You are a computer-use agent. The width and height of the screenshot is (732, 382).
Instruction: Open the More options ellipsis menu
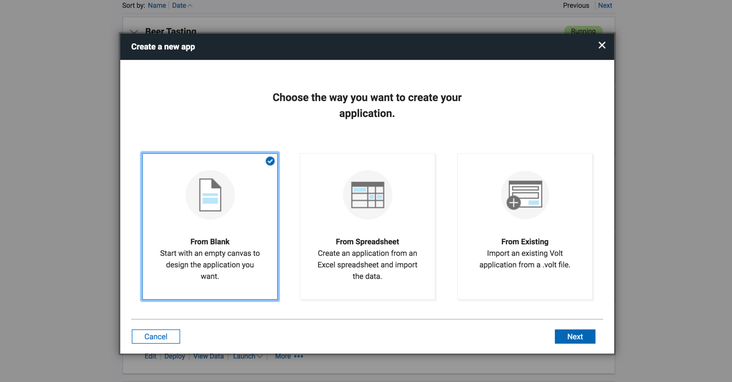(x=289, y=356)
